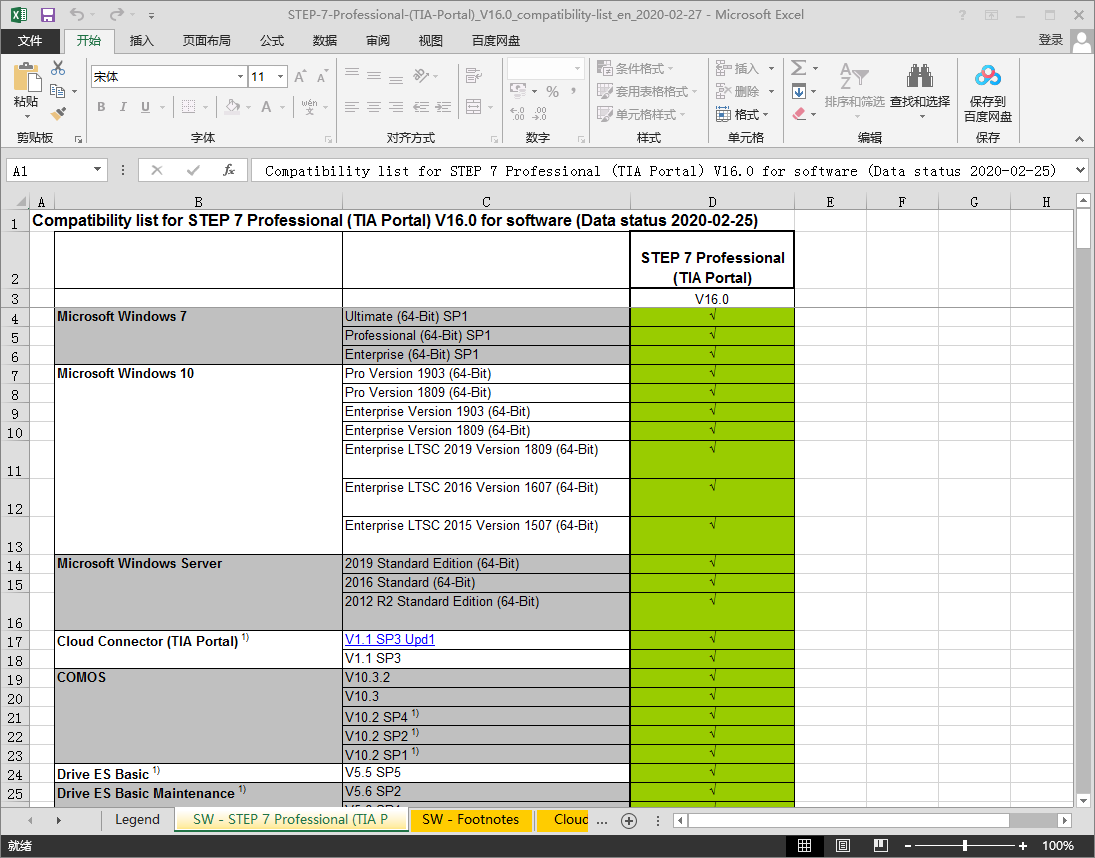
Task: Open the font size dropdown
Action: pos(281,77)
